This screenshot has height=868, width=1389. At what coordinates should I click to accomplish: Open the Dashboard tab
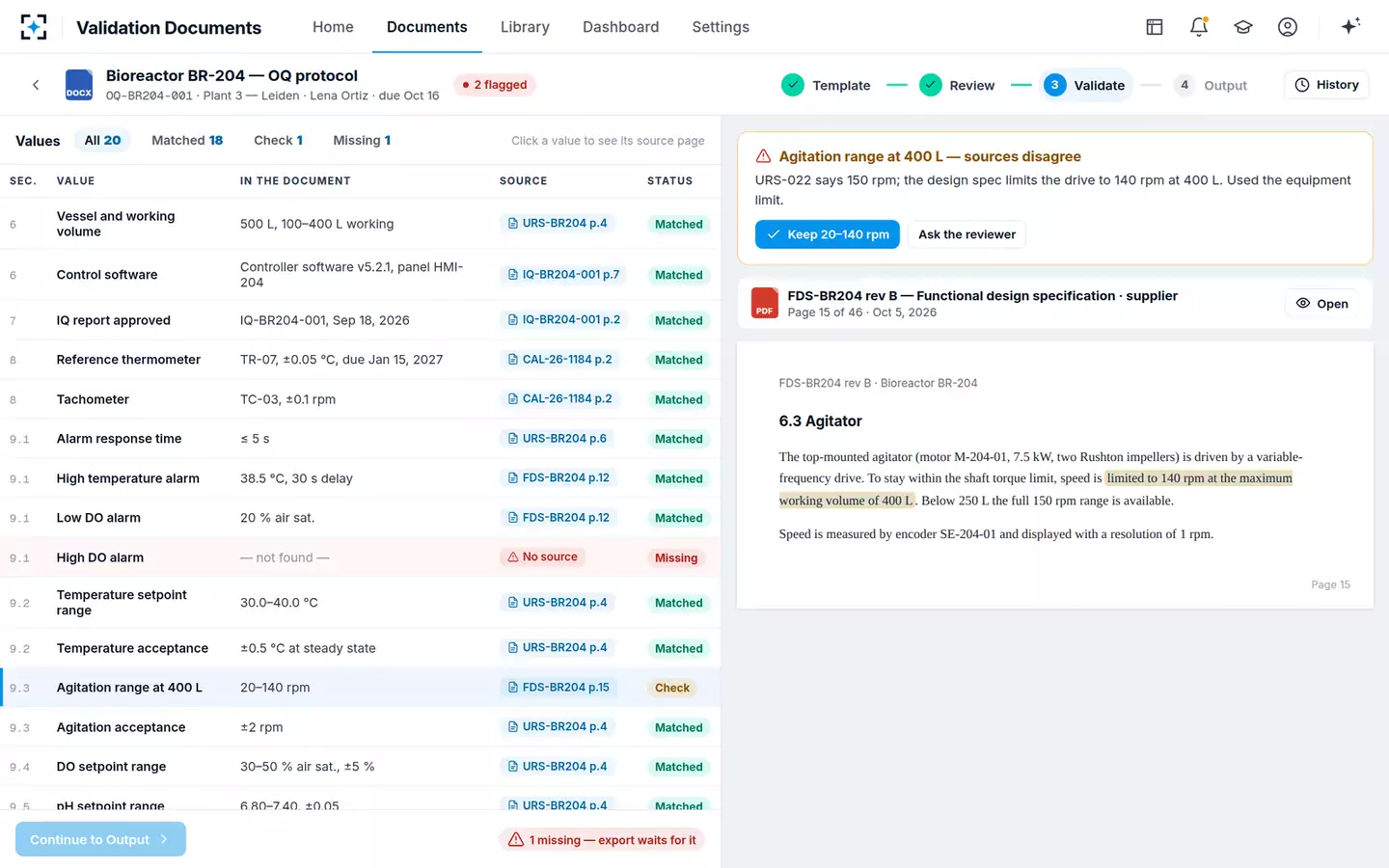(620, 27)
